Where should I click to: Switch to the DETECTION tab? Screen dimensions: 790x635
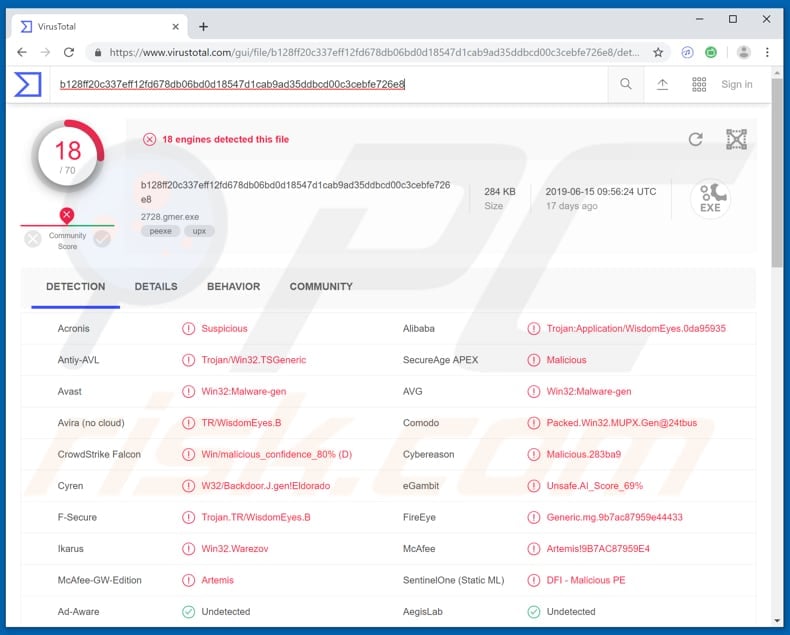76,287
